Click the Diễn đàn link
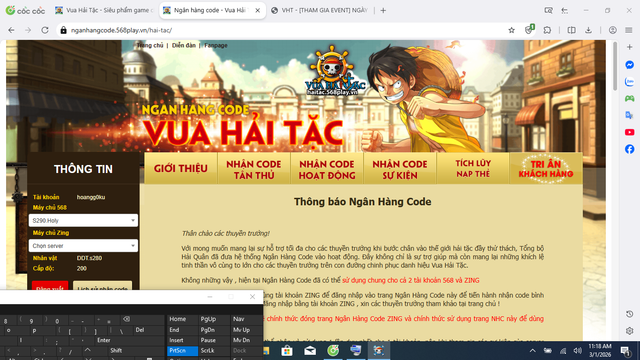Image resolution: width=640 pixels, height=360 pixels. coord(184,45)
